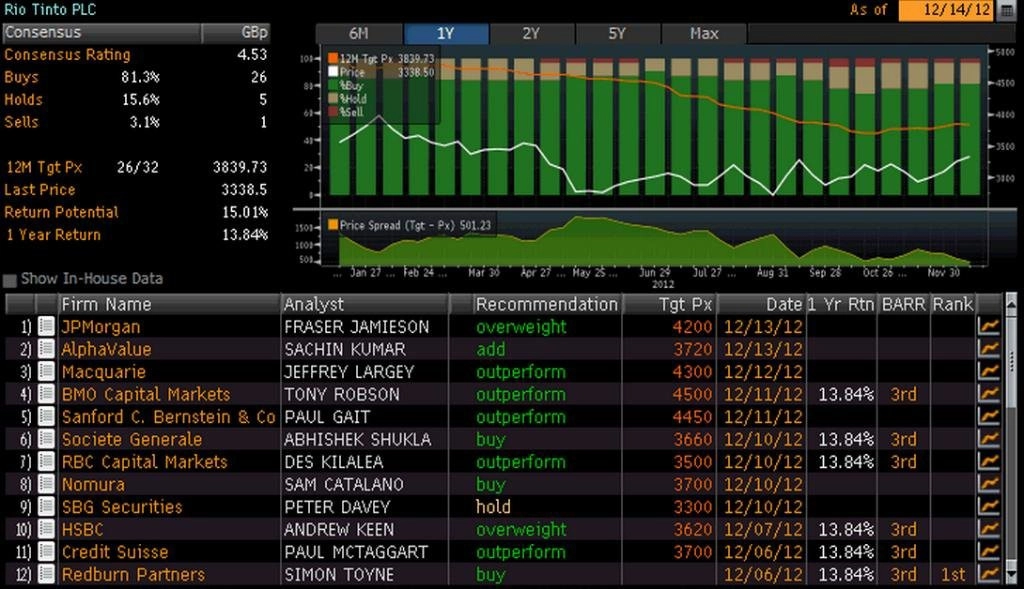This screenshot has height=589, width=1024.
Task: Sort table by 1 Yr Rtn column
Action: click(841, 304)
